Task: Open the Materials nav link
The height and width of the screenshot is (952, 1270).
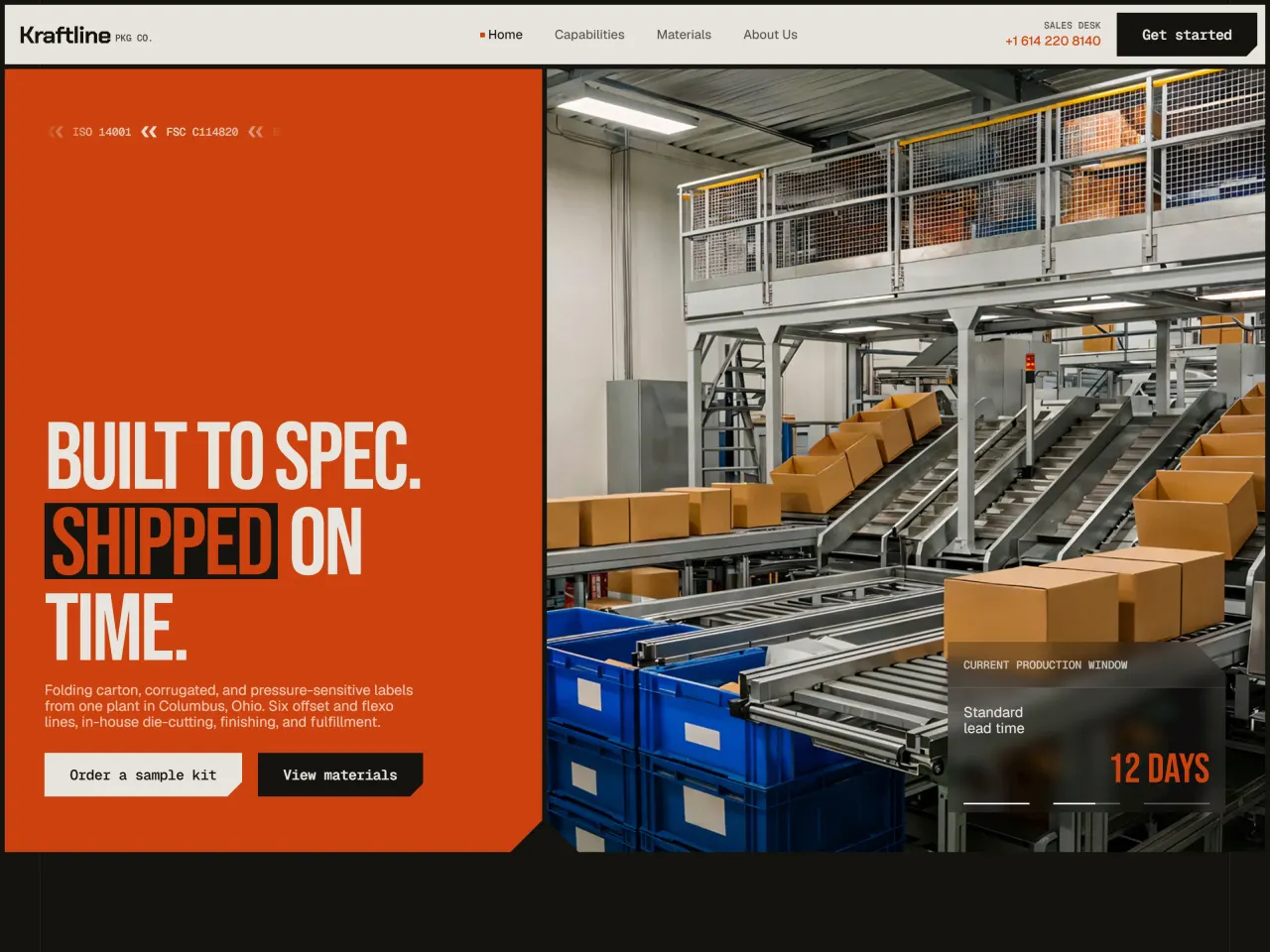Action: click(x=684, y=35)
